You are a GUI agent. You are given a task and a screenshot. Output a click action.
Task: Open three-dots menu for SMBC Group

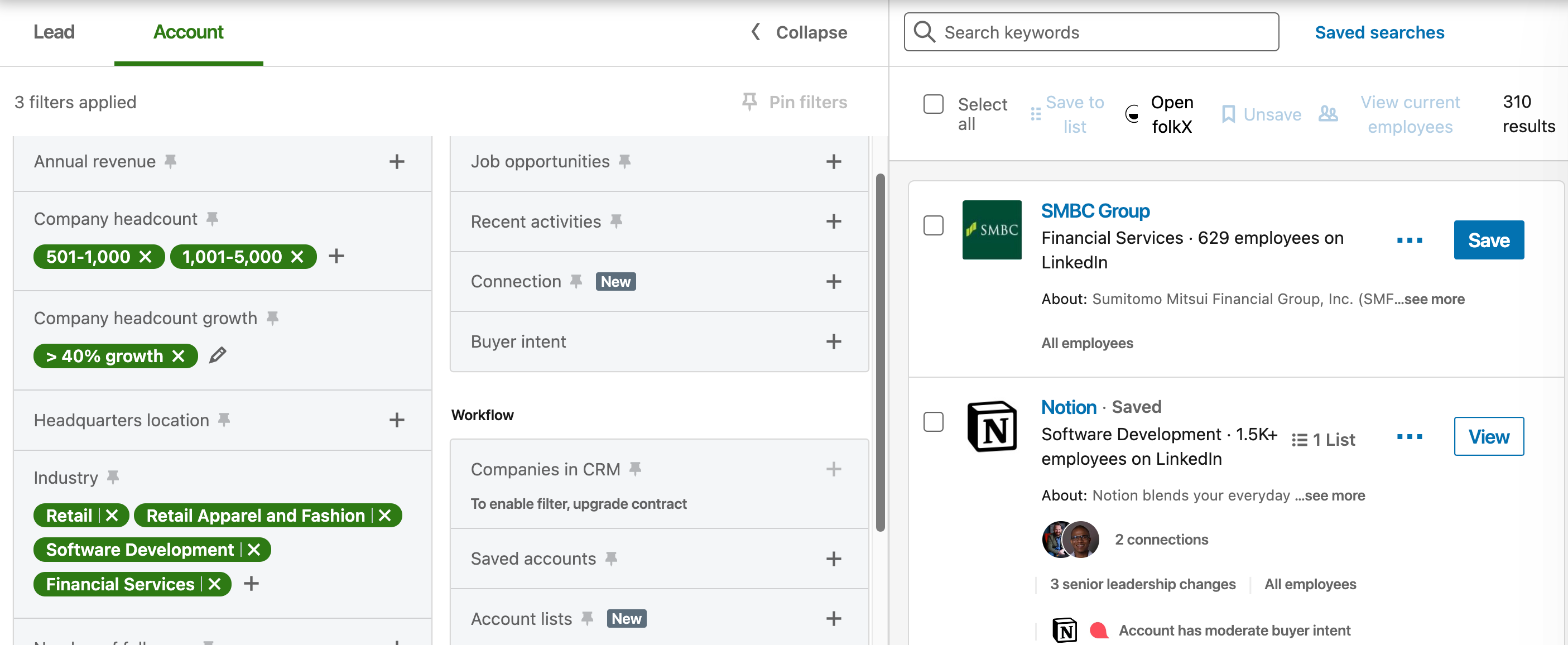(1409, 240)
